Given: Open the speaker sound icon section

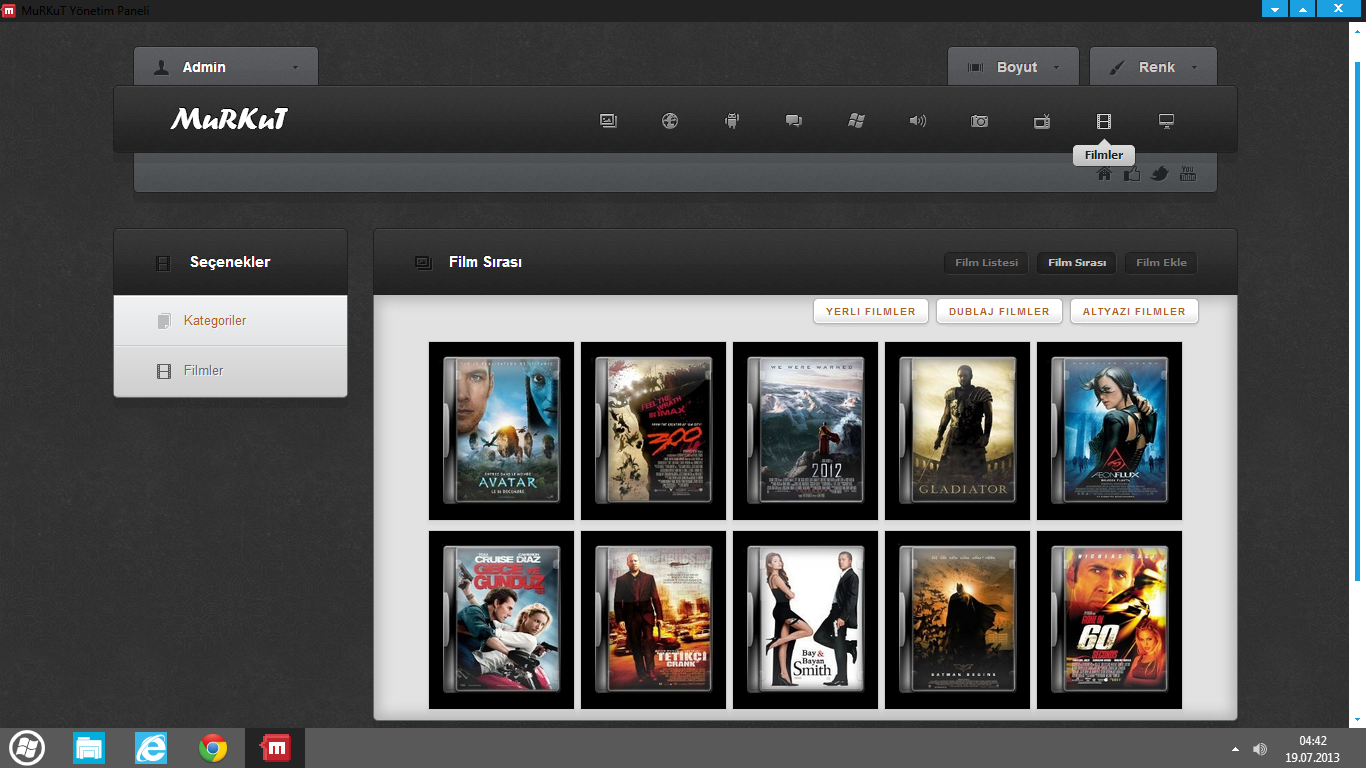Looking at the screenshot, I should coord(917,121).
